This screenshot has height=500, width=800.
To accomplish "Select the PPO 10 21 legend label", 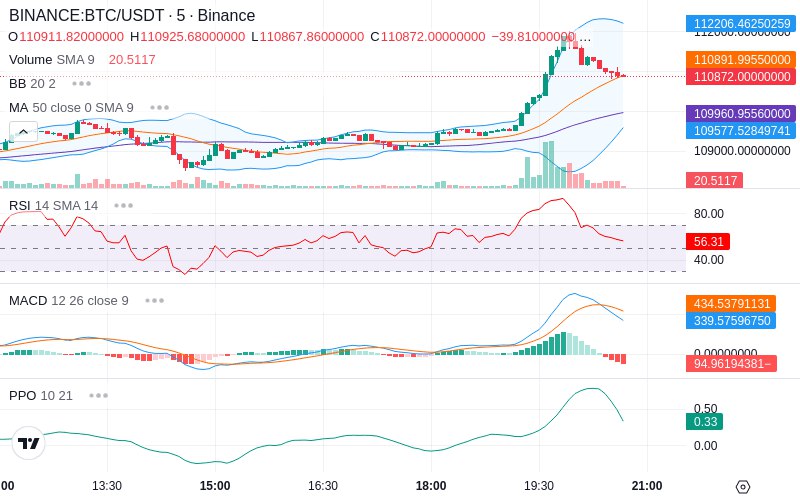I will click(41, 395).
